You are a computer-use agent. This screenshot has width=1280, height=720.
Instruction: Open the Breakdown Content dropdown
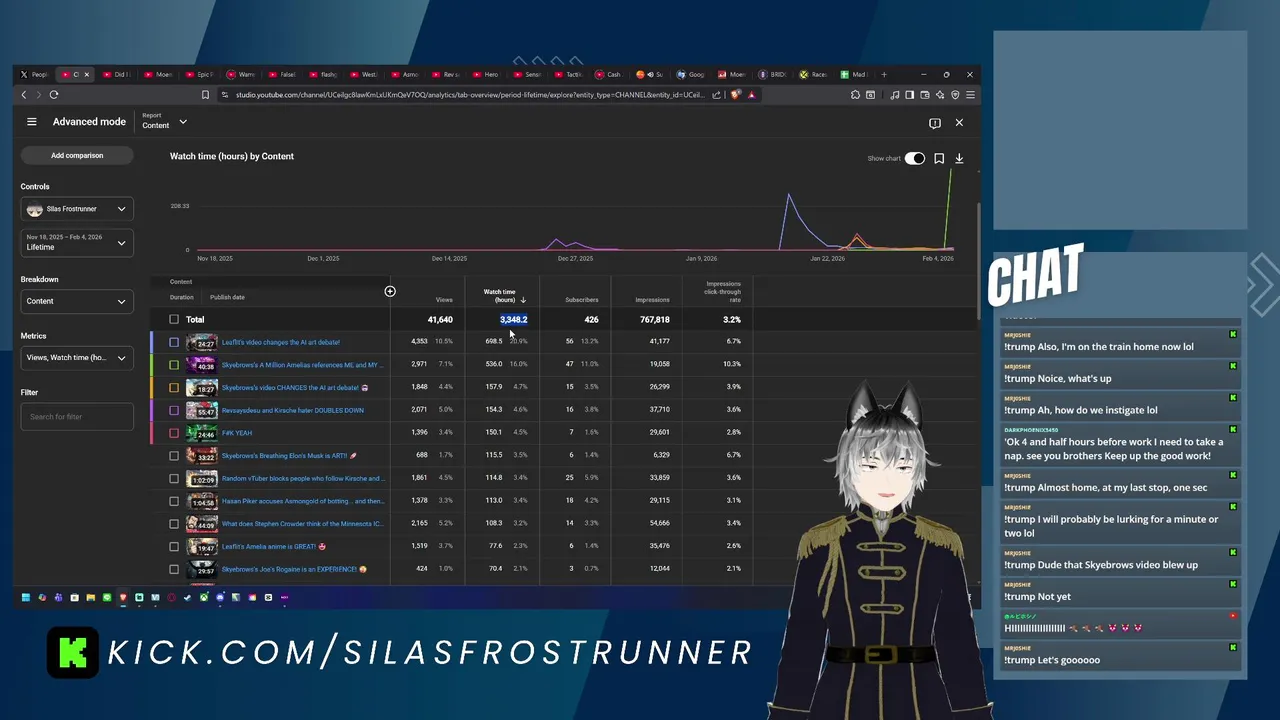click(x=77, y=301)
